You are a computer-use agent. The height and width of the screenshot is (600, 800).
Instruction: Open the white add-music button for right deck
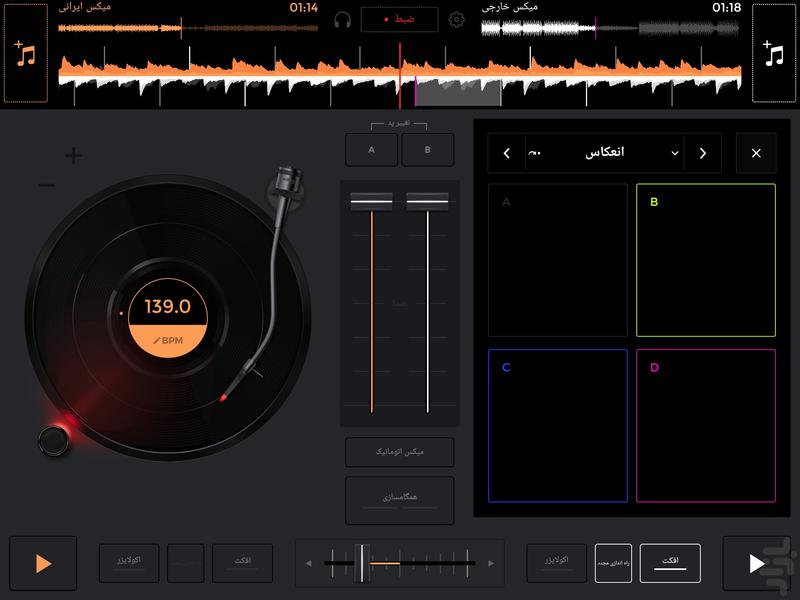(x=773, y=53)
